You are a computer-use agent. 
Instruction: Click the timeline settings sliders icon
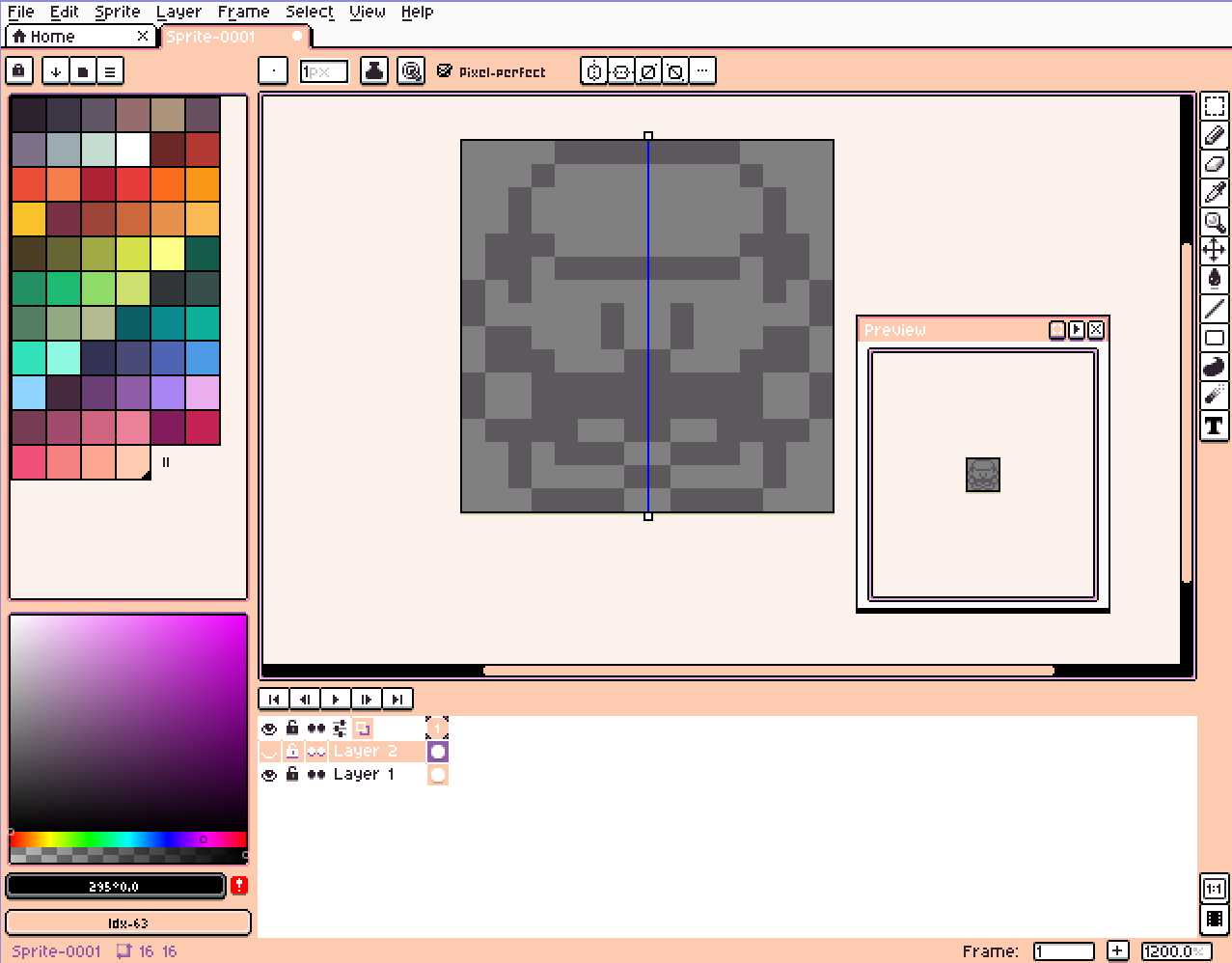click(340, 729)
